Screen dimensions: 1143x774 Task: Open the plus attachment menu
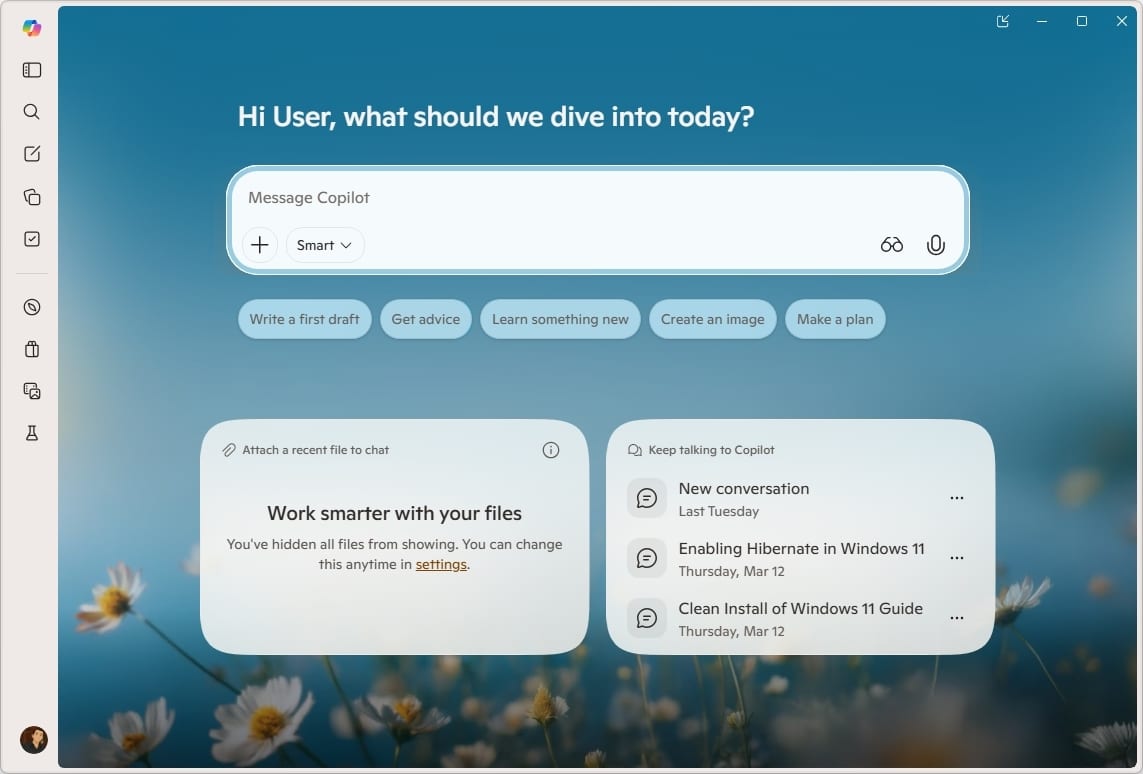(260, 245)
